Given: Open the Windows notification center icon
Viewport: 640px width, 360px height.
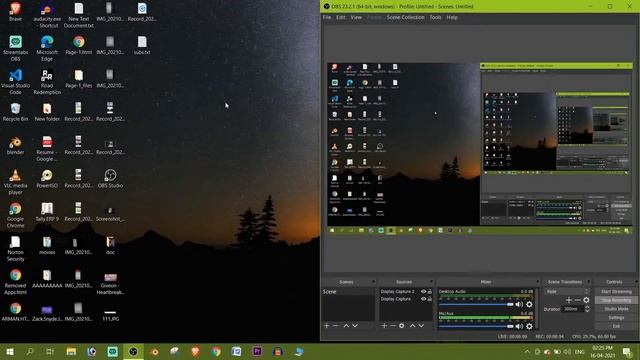Looking at the screenshot, I should 627,351.
